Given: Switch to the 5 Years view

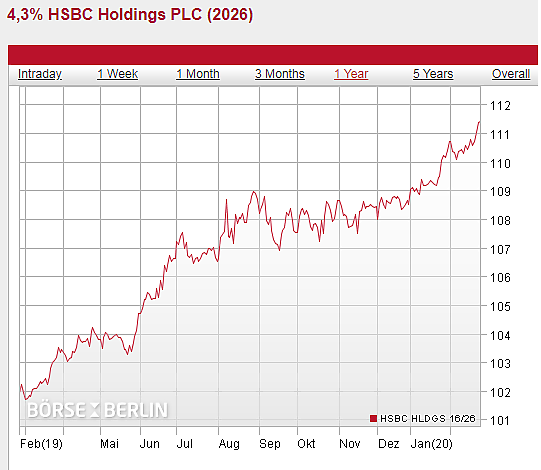Looking at the screenshot, I should [x=433, y=74].
